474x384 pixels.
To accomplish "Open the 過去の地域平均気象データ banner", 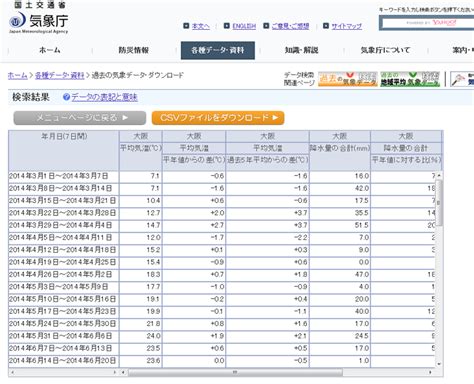I will pos(410,79).
